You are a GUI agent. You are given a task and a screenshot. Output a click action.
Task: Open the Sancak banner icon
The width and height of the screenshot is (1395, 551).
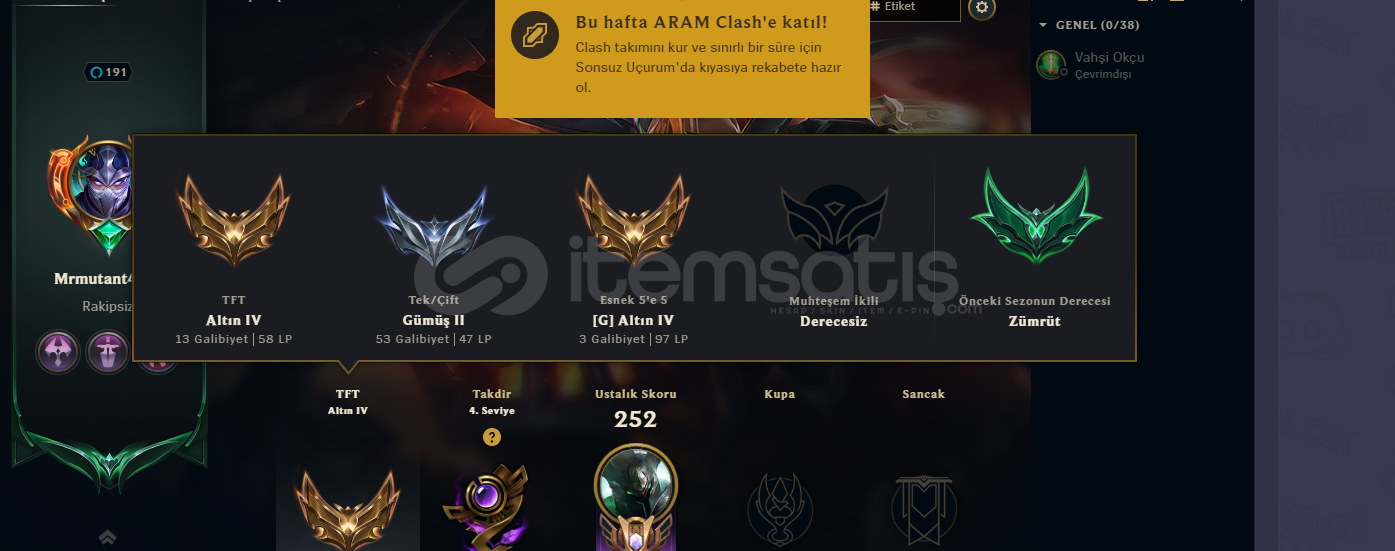point(923,509)
